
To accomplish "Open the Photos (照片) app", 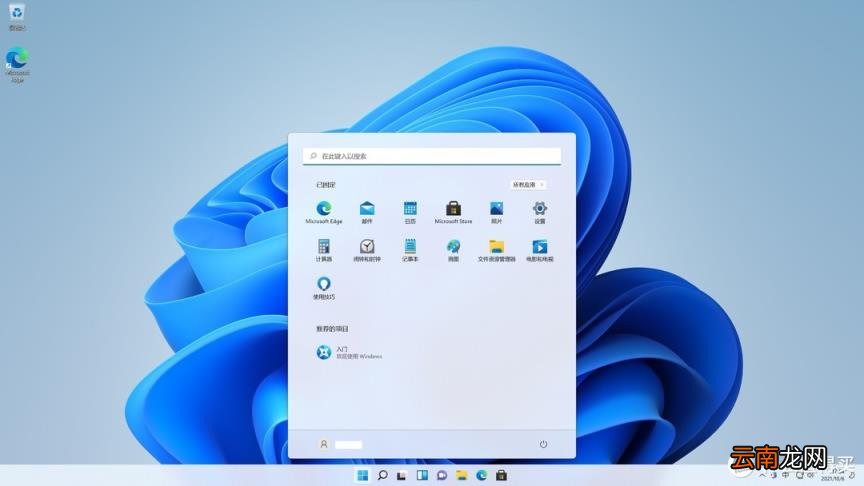I will tap(496, 212).
